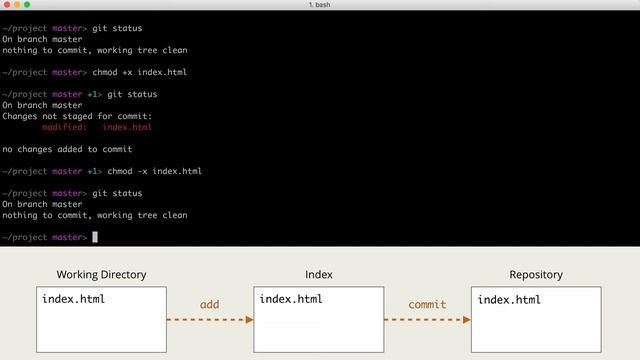Click index.html inside the Repository box
Screen dimensions: 640x360
click(509, 300)
